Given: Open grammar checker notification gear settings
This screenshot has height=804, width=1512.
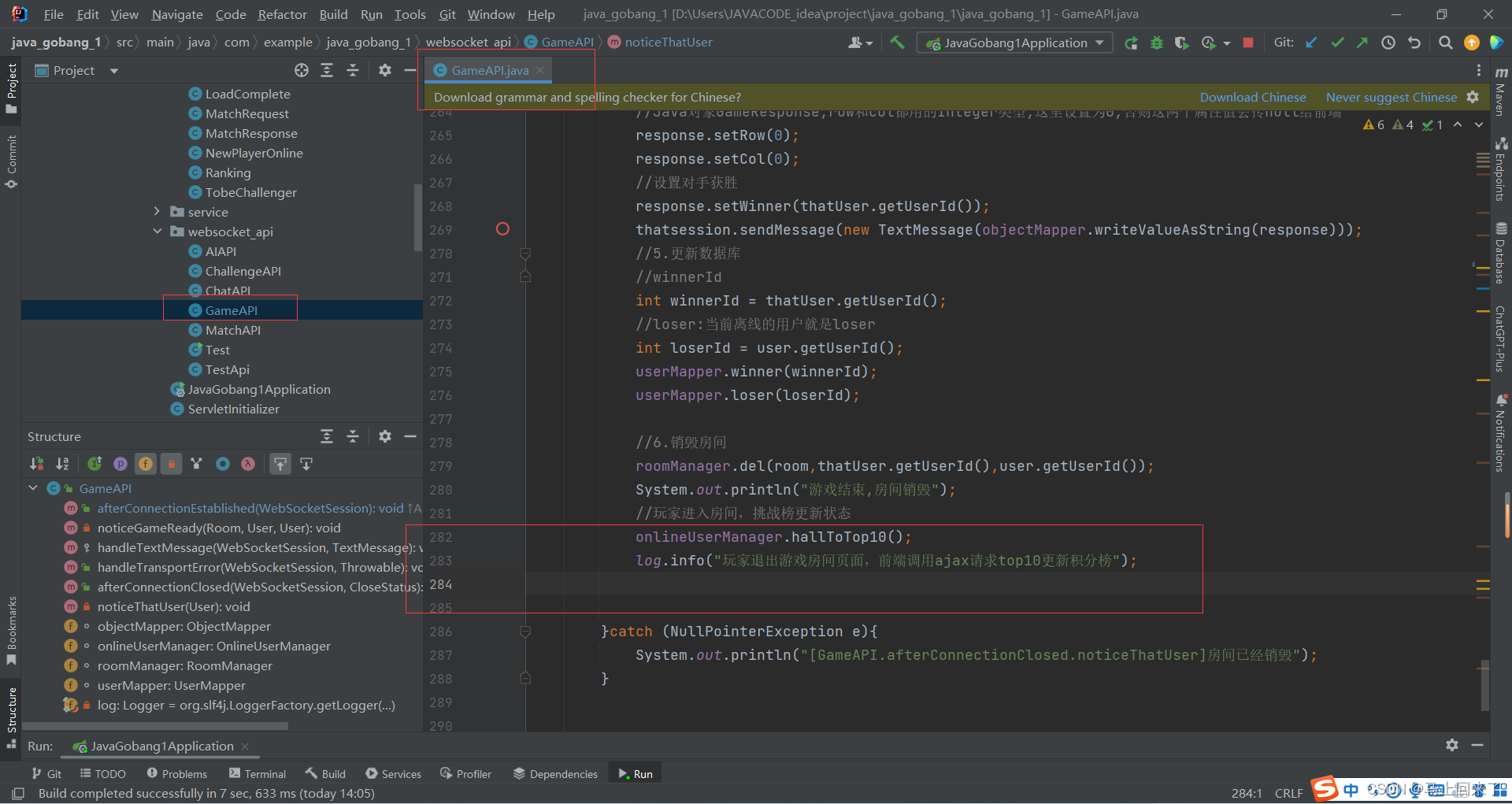Looking at the screenshot, I should point(1473,97).
